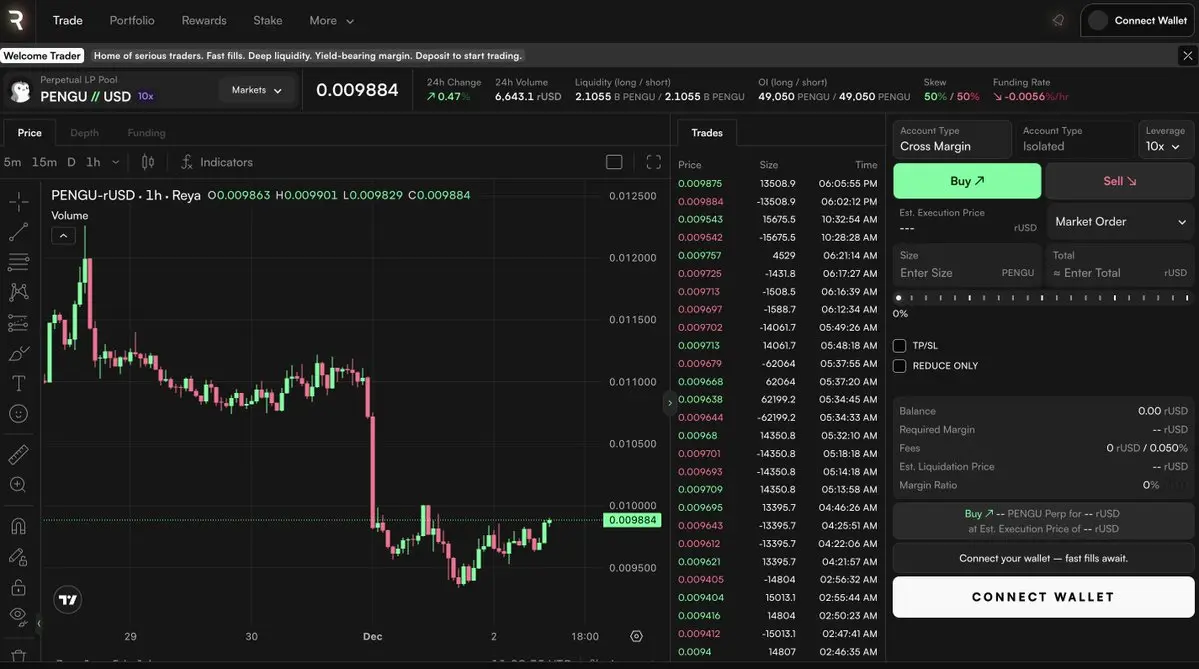This screenshot has height=669, width=1199.
Task: Select the pattern drawing tool
Action: coord(18,291)
